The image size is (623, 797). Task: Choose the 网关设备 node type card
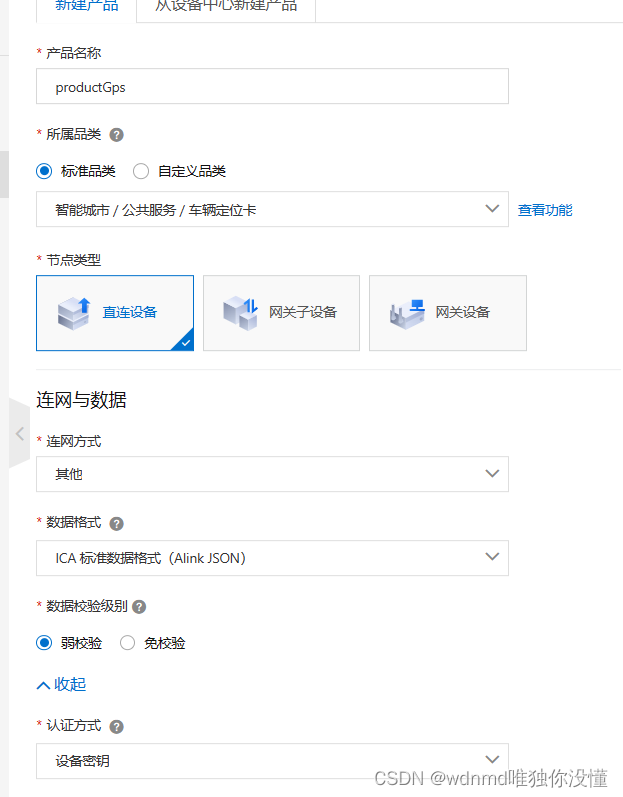pos(448,313)
